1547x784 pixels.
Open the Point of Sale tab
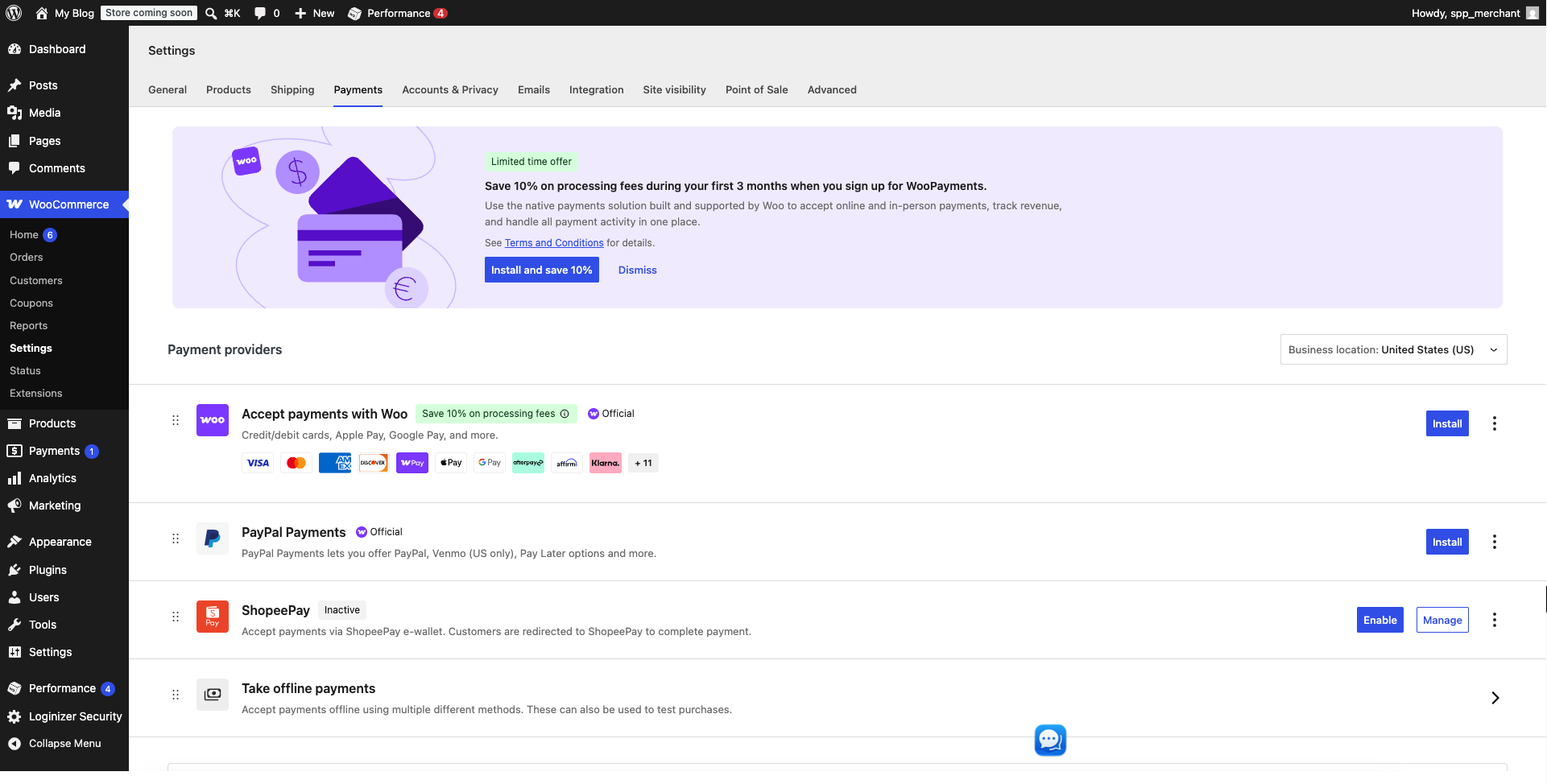pyautogui.click(x=757, y=89)
